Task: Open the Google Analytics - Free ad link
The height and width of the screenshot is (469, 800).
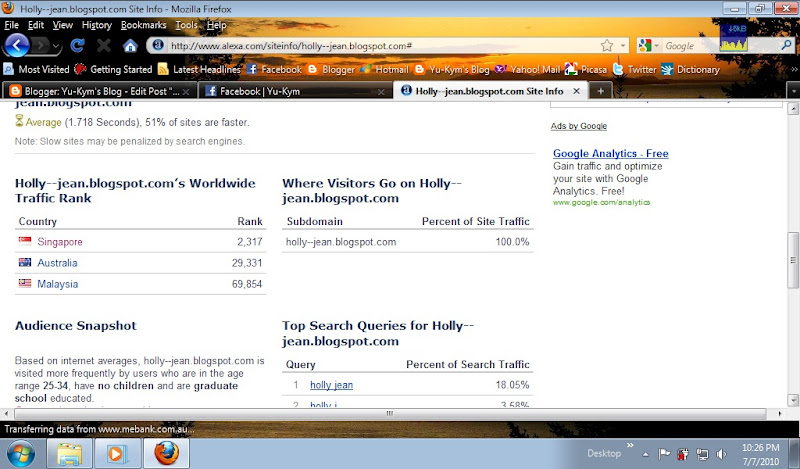Action: [x=611, y=153]
